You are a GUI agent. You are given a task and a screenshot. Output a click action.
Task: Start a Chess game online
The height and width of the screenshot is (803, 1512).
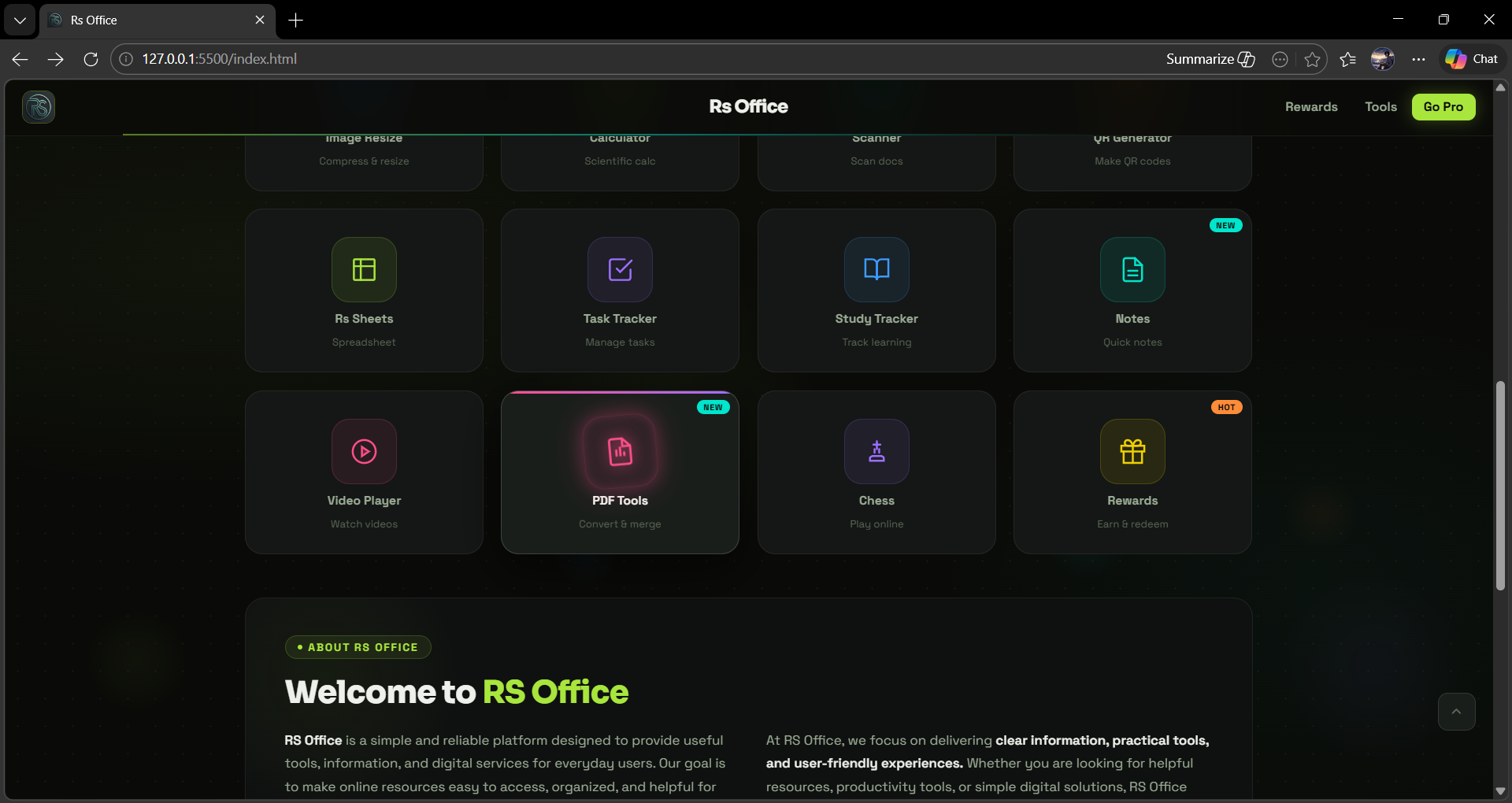tap(876, 471)
